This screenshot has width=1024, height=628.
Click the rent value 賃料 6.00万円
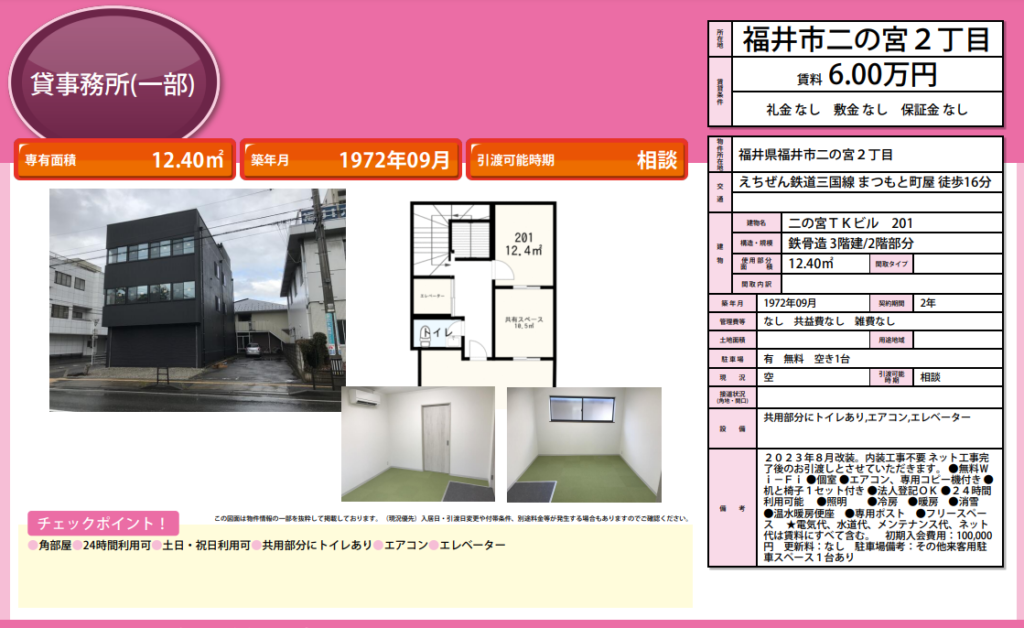(867, 75)
